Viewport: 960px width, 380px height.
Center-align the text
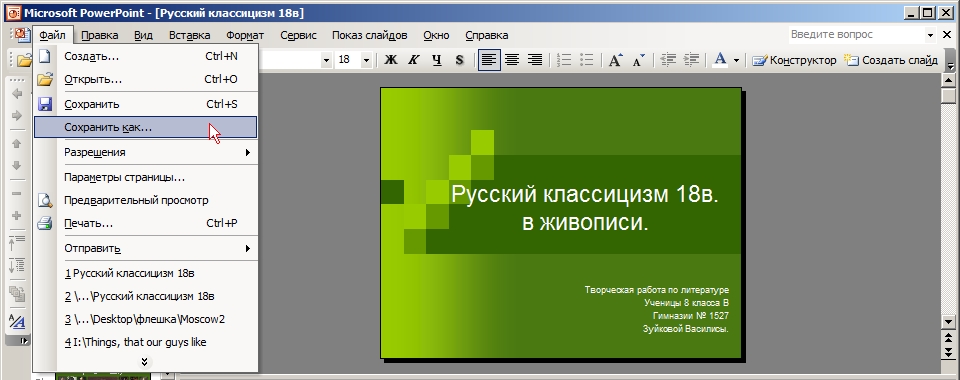[512, 60]
